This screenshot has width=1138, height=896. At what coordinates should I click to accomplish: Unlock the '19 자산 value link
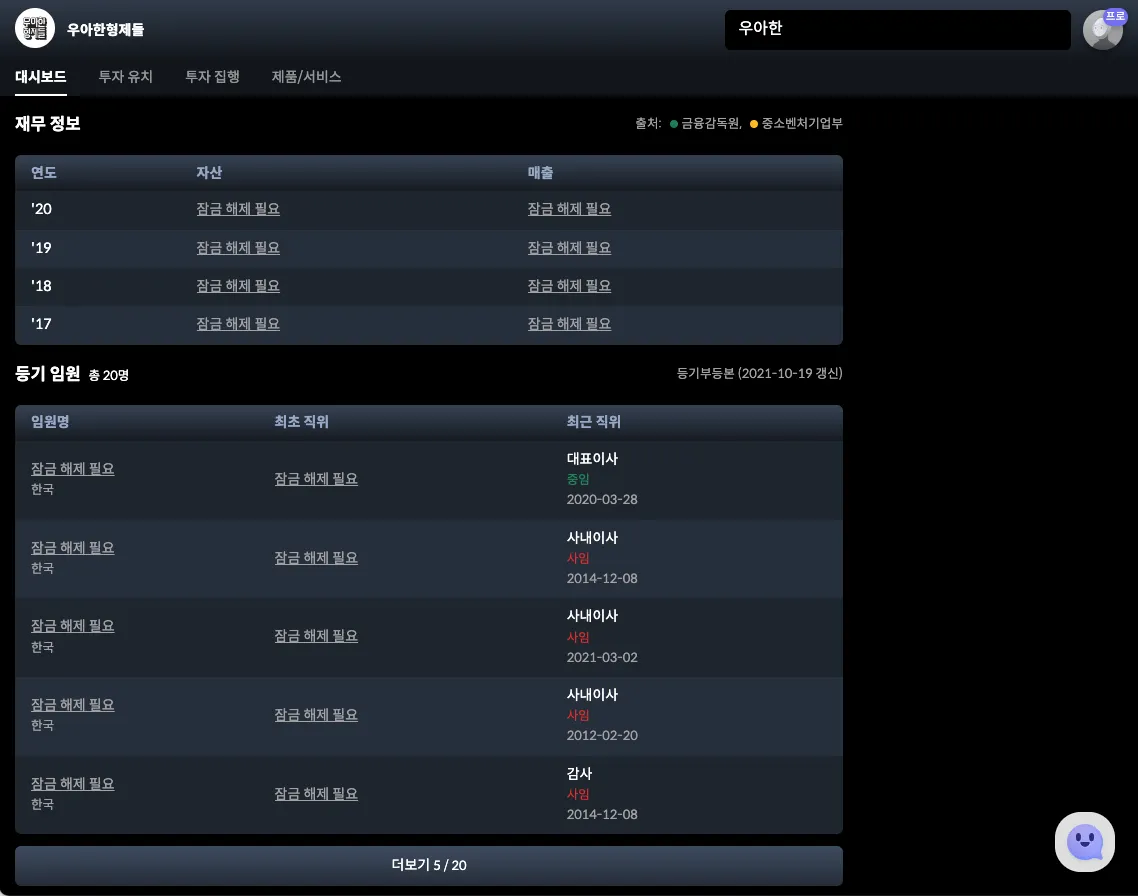point(238,248)
